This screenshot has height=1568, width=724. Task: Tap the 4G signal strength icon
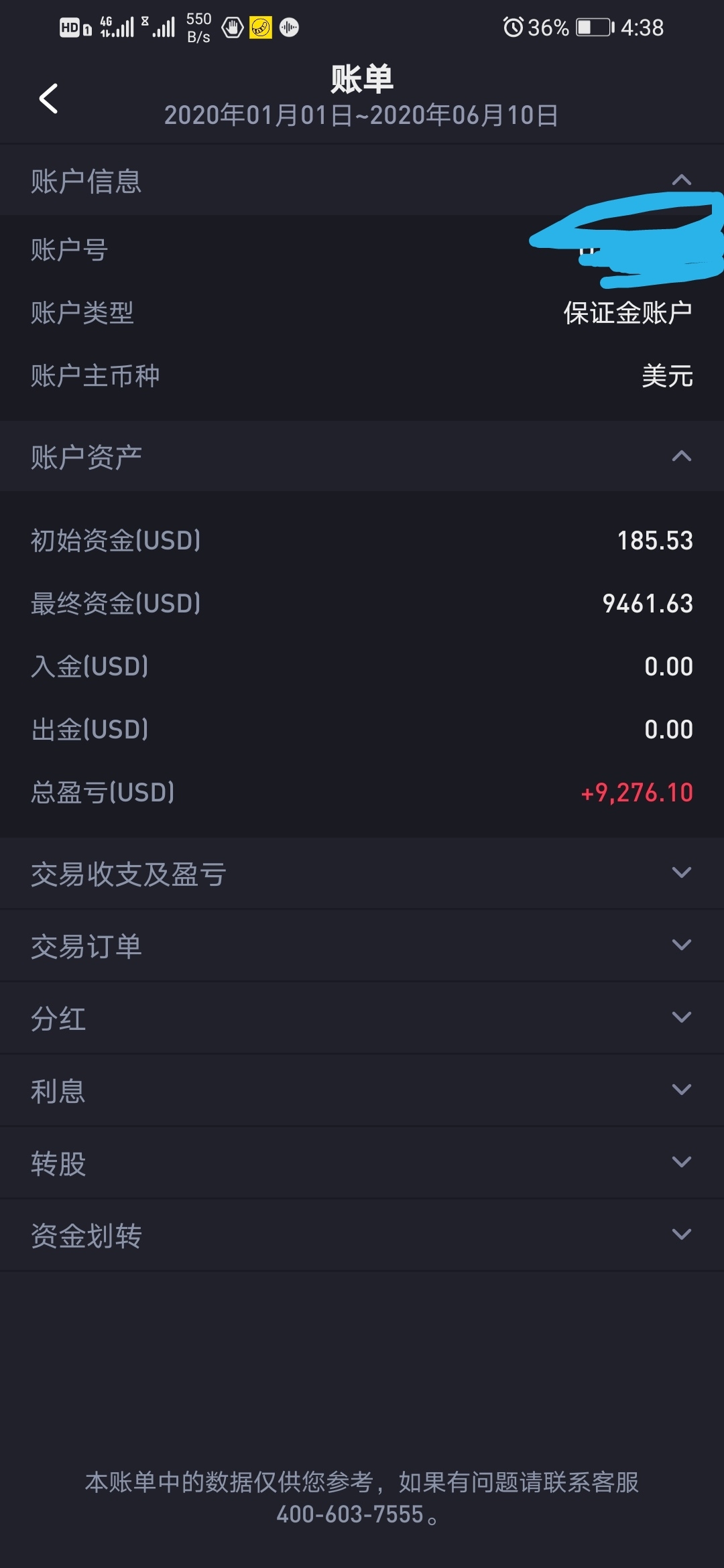point(117,27)
